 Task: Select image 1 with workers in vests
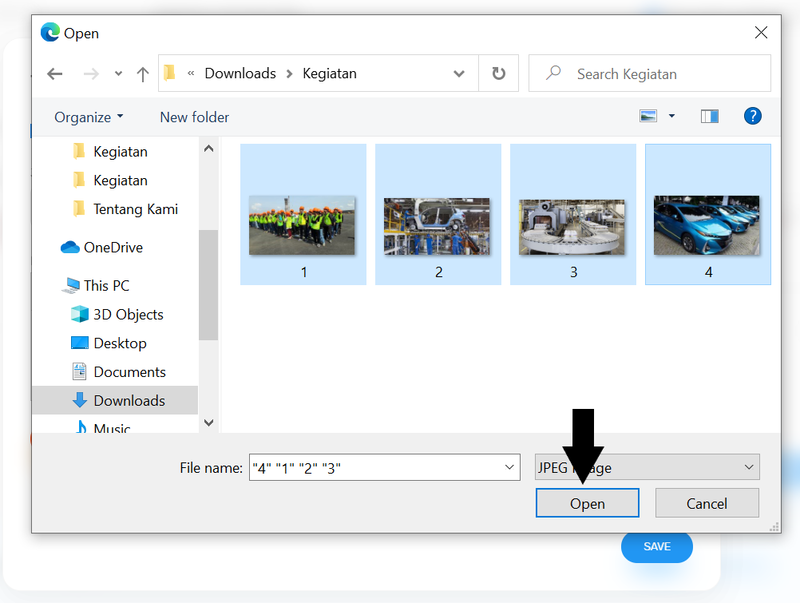(x=302, y=225)
